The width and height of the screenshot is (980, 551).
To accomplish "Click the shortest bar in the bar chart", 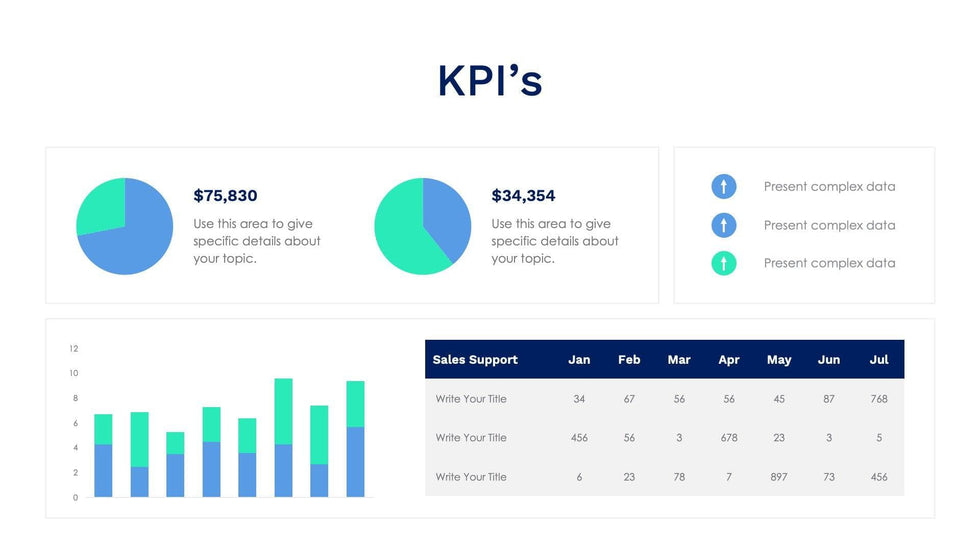I will (x=175, y=465).
